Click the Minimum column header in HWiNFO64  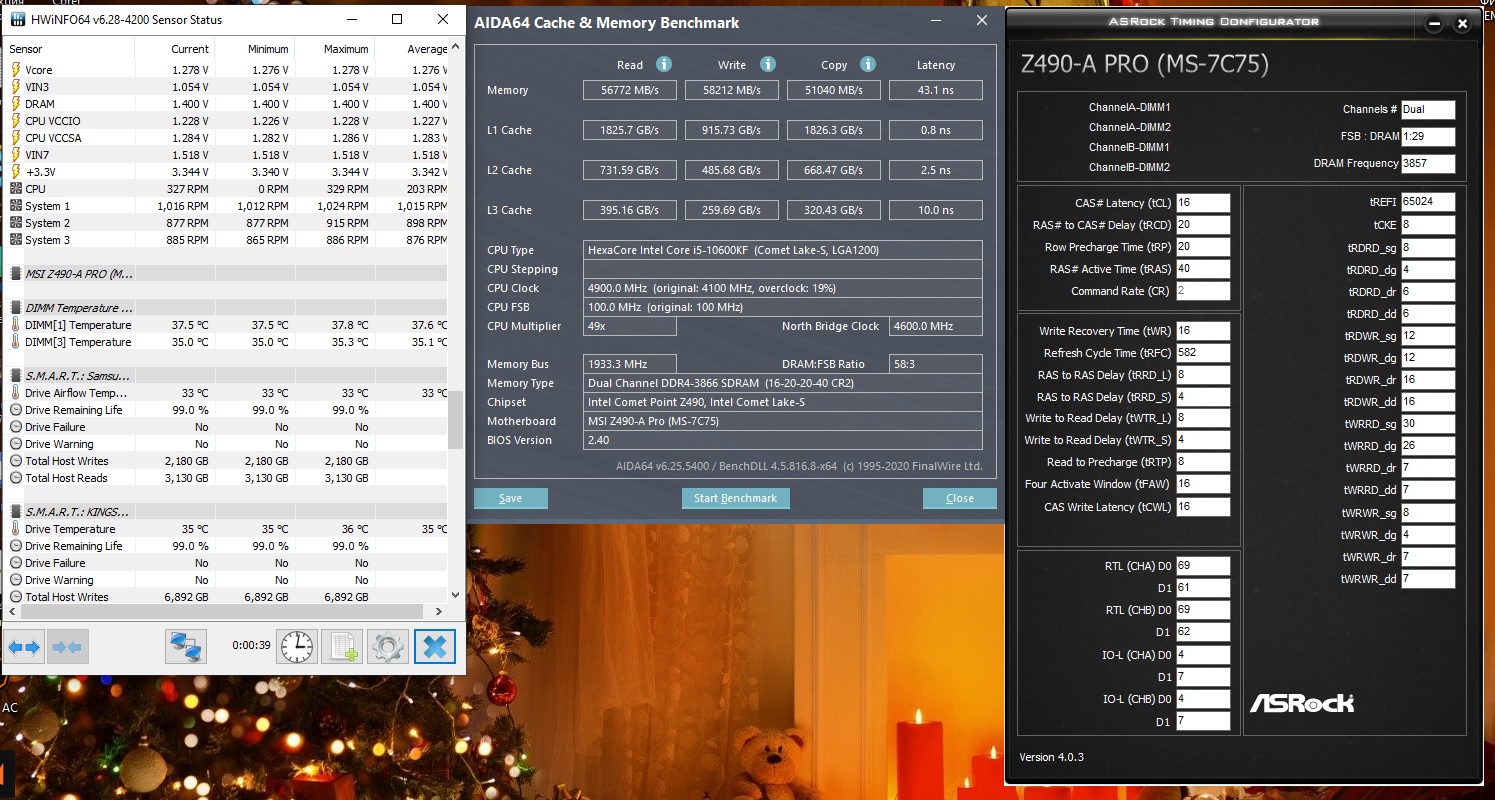click(254, 49)
